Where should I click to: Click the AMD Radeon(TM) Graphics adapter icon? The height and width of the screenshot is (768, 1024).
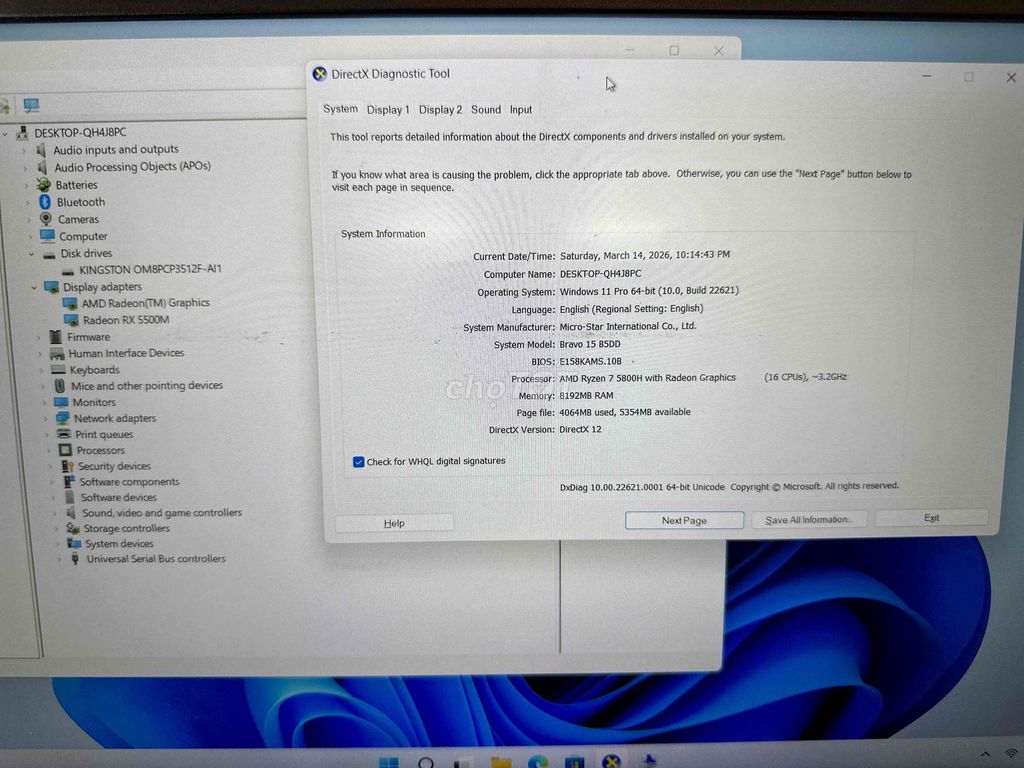(x=70, y=304)
